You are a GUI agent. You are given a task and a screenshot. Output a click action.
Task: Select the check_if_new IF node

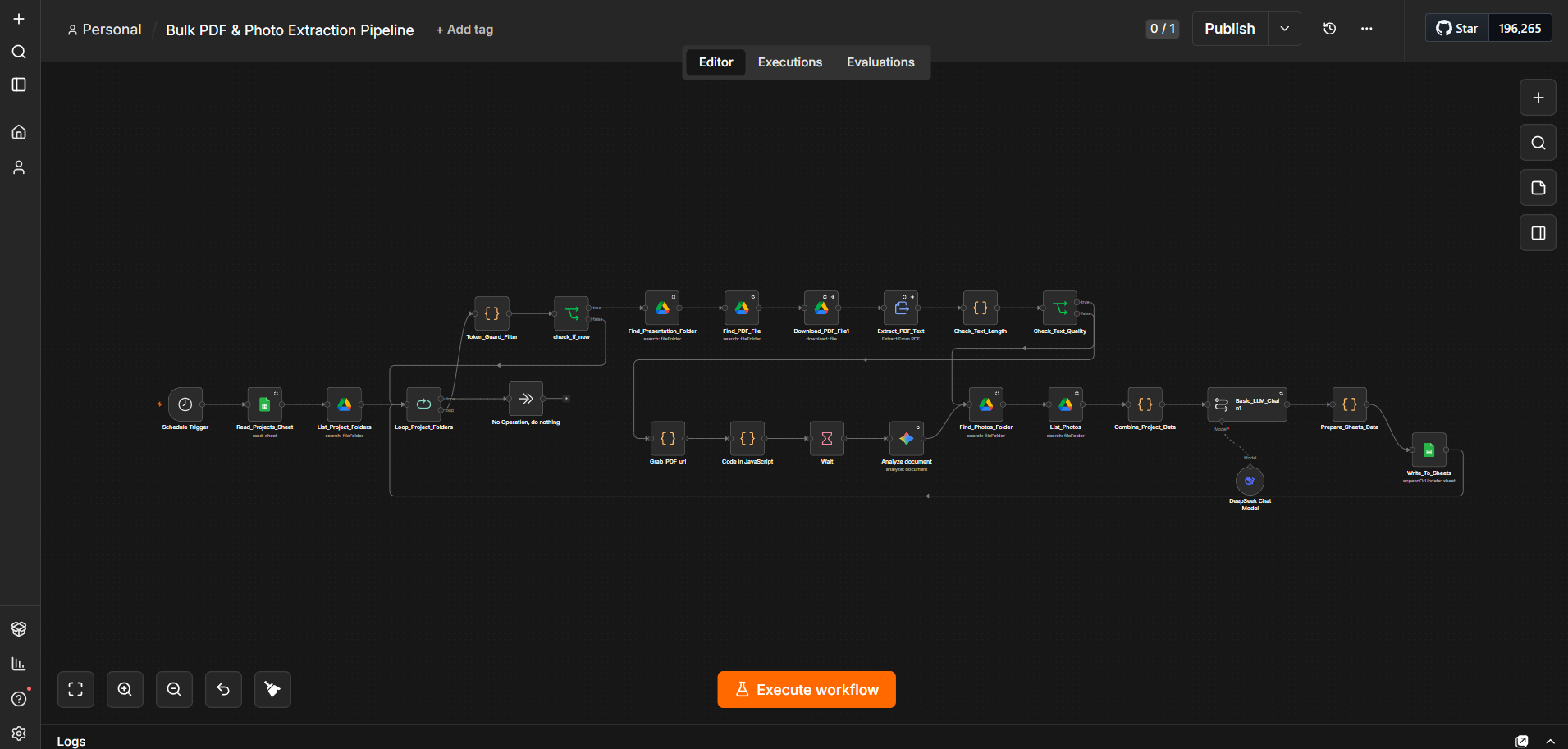(572, 313)
